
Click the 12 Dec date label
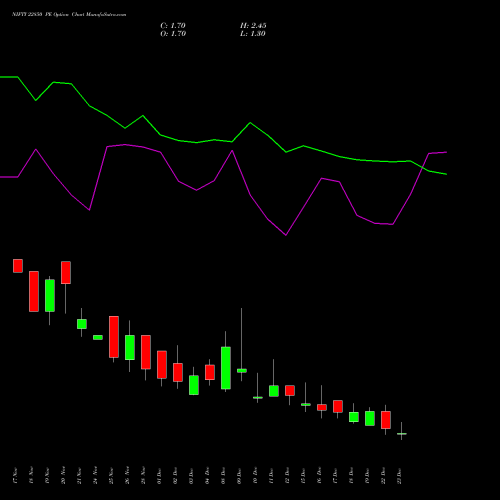(287, 476)
